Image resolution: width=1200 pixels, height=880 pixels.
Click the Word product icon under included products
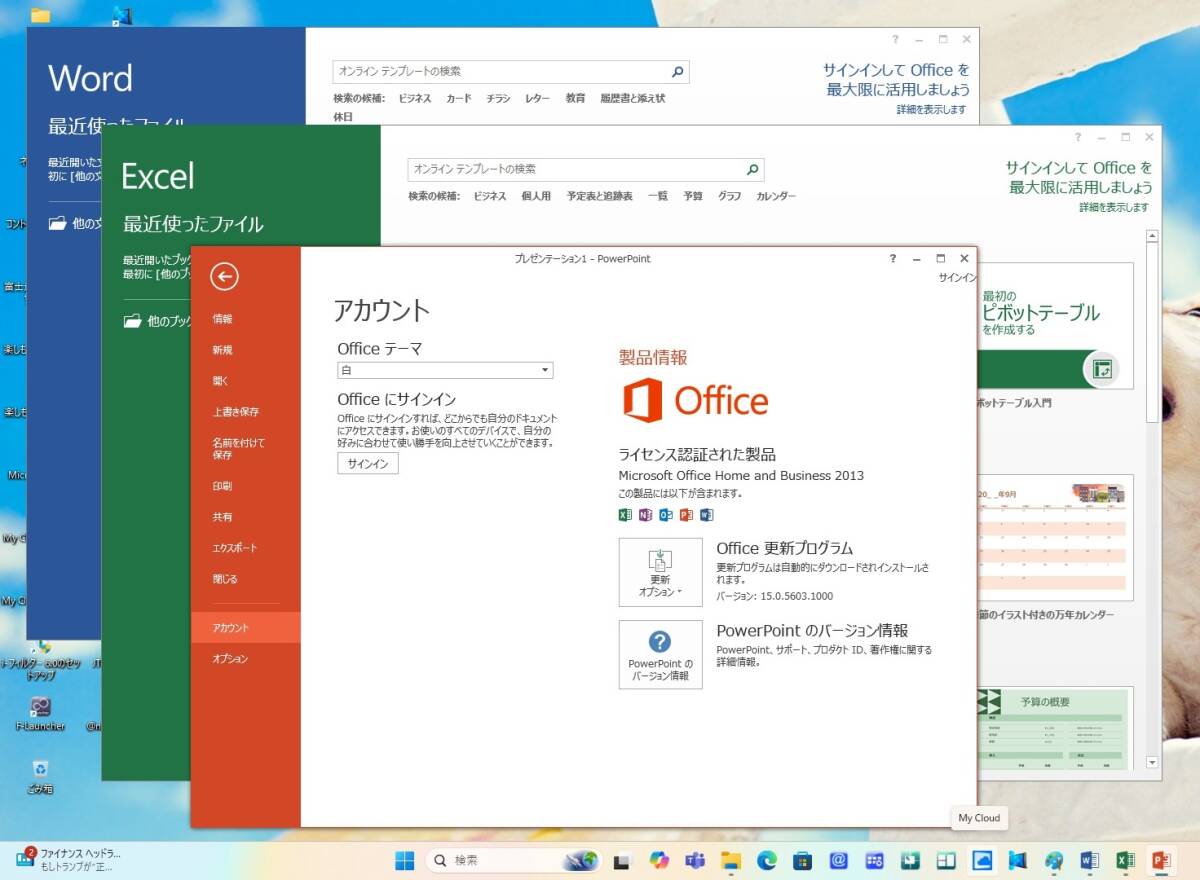(706, 515)
